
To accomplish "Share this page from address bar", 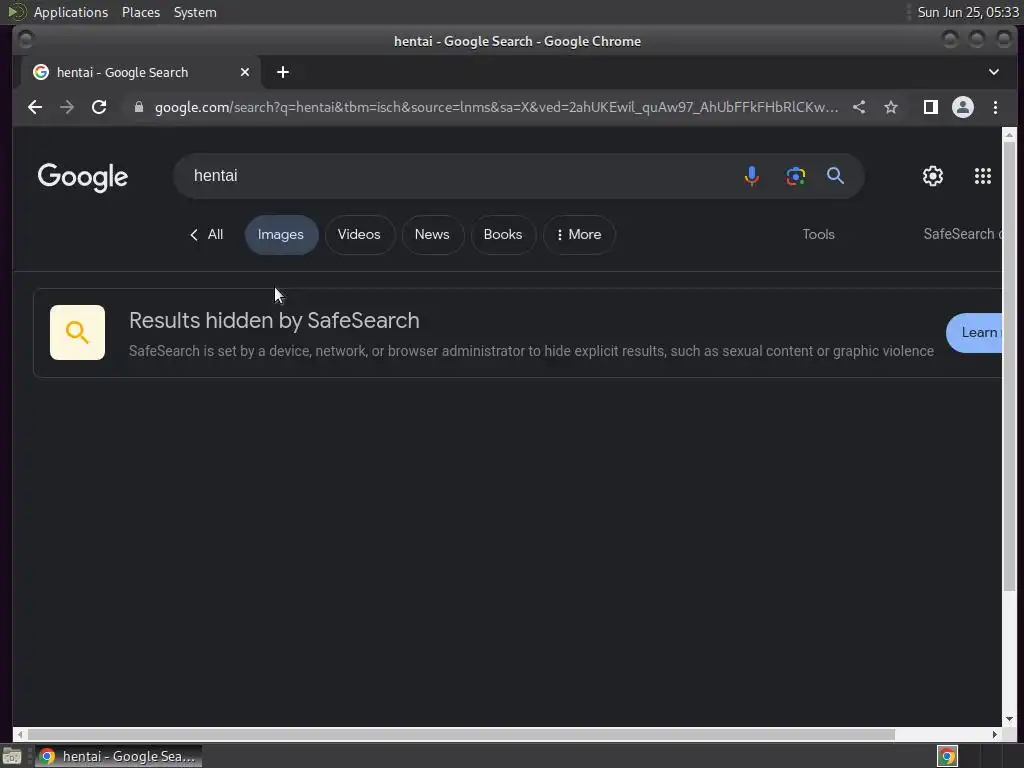I will point(859,107).
